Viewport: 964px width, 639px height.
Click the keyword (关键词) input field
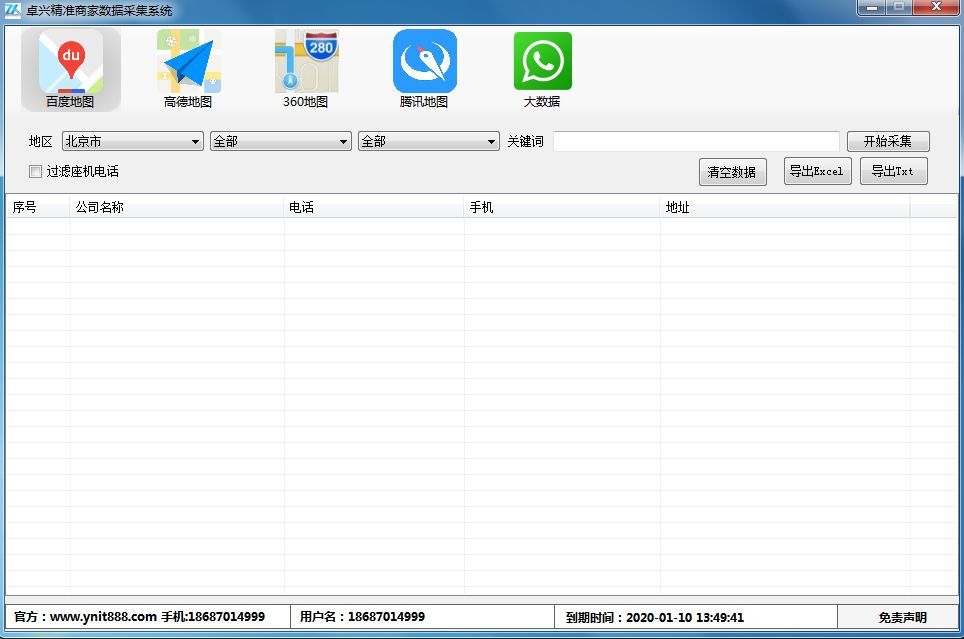click(696, 142)
